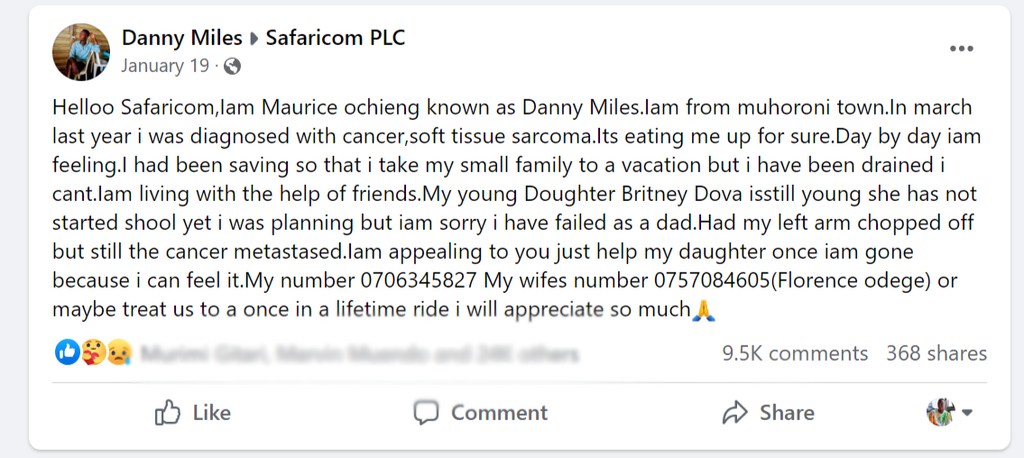Open the Comment action on the post
The height and width of the screenshot is (458, 1024).
point(481,412)
